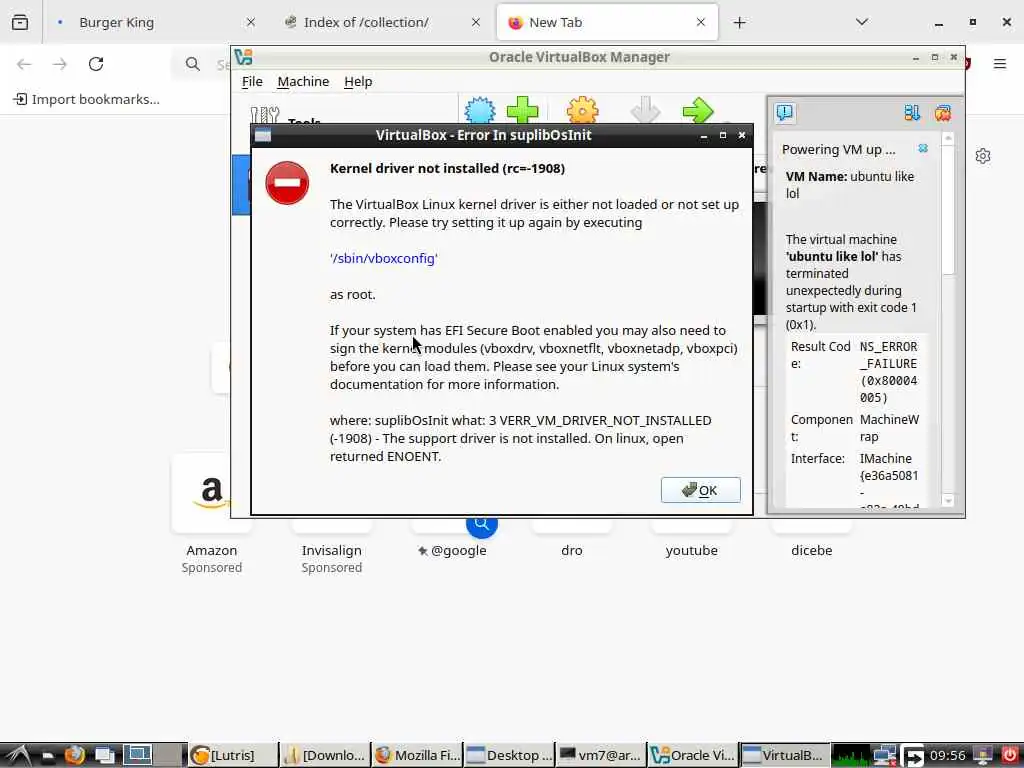Click the 'Kernel driver not installed (rc=-1908)' heading
This screenshot has width=1024, height=768.
pyautogui.click(x=447, y=168)
